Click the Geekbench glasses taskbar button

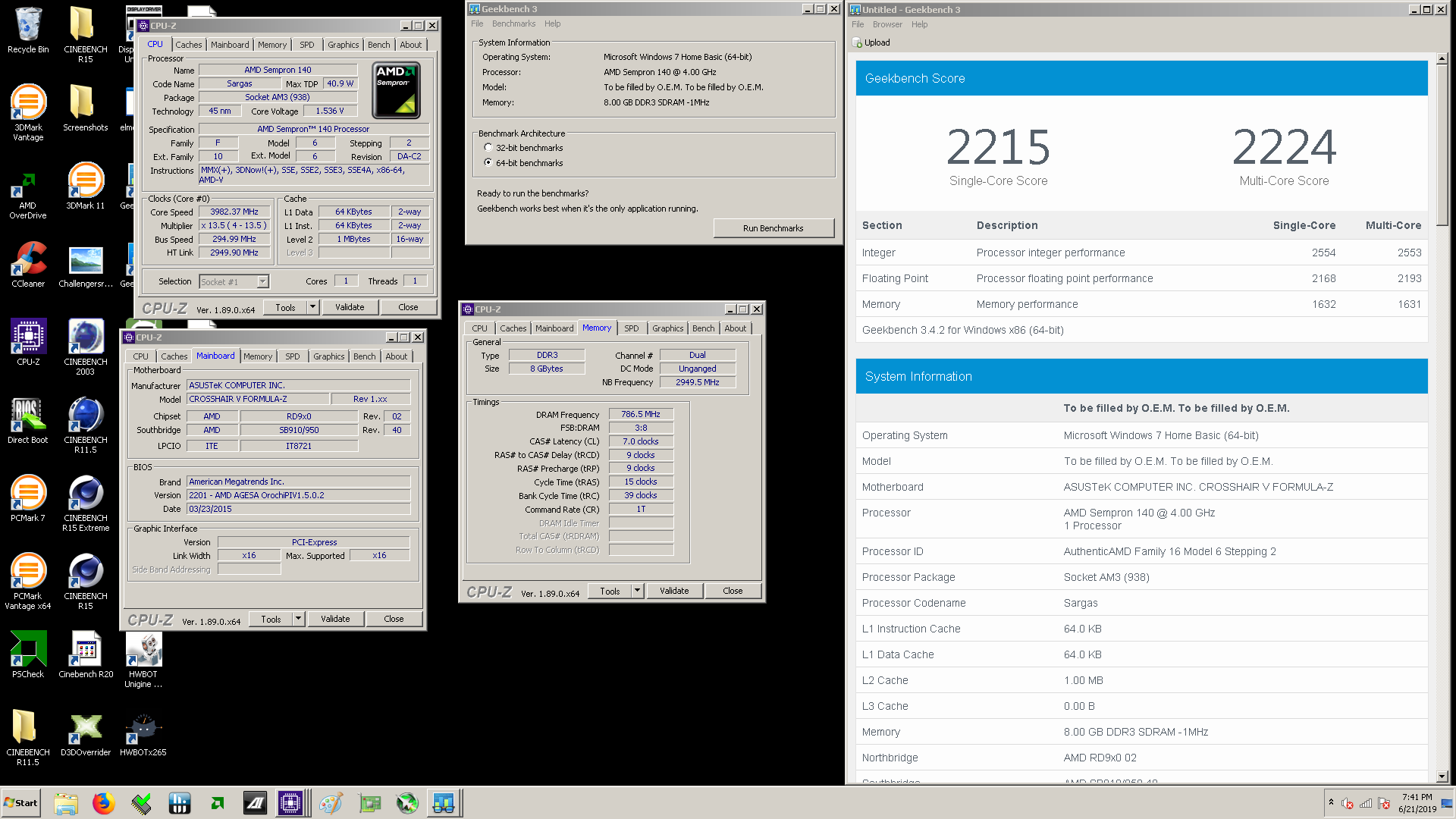pyautogui.click(x=444, y=803)
